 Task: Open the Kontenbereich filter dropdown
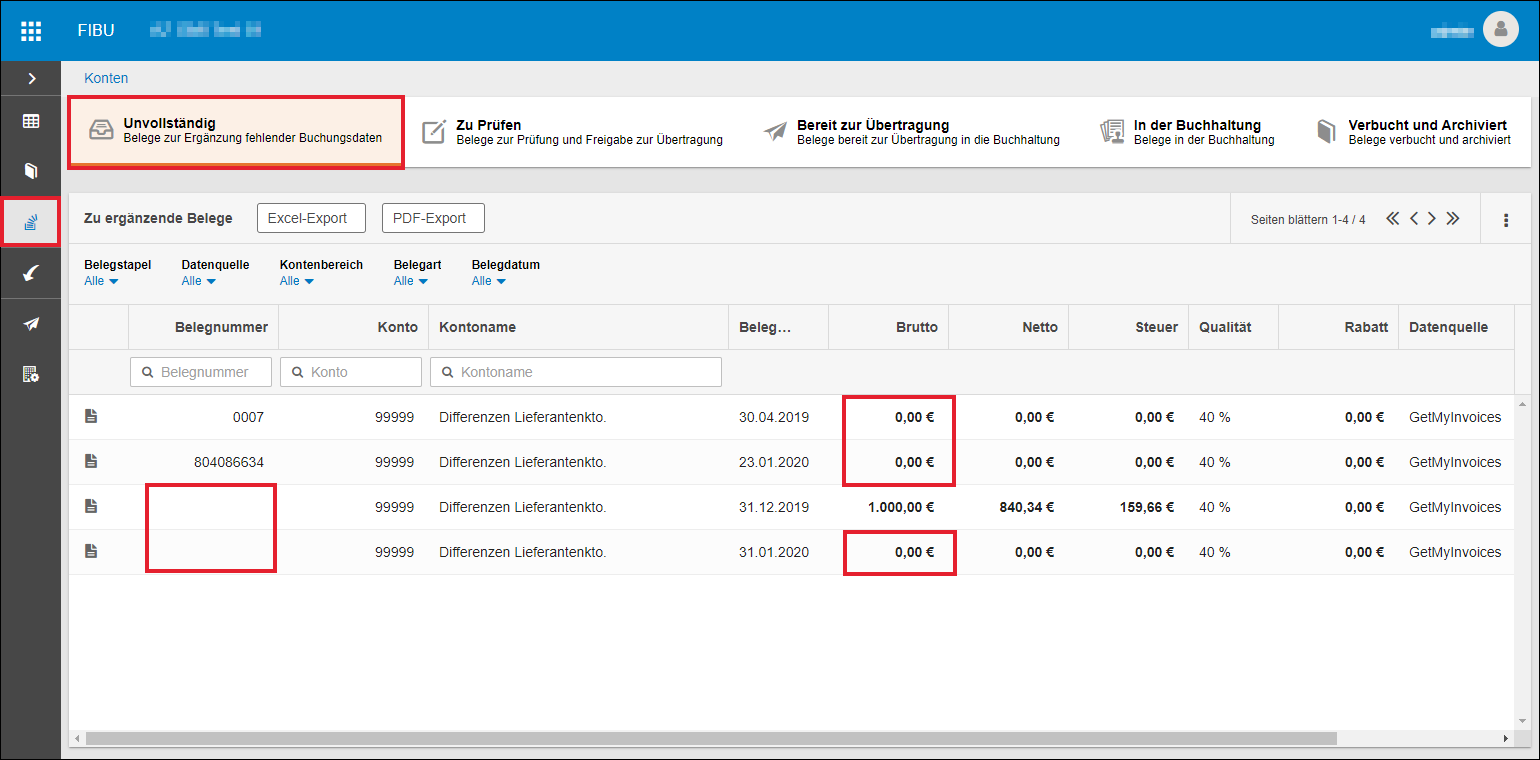point(297,281)
